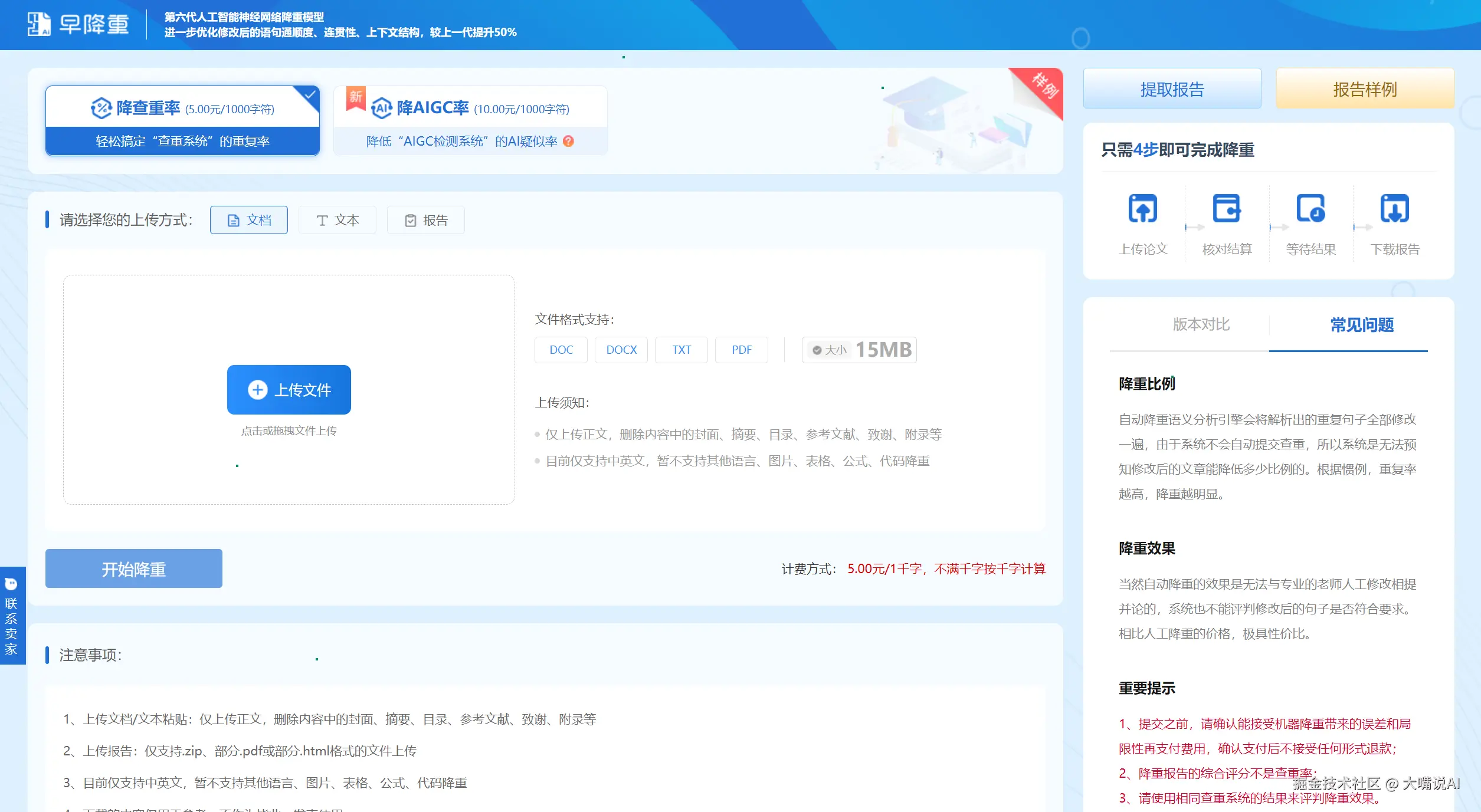Choose 报告 upload method
The height and width of the screenshot is (812, 1481).
pyautogui.click(x=425, y=220)
